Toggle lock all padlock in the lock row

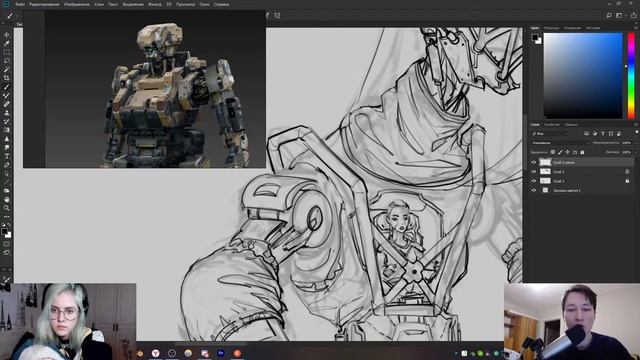tap(582, 152)
